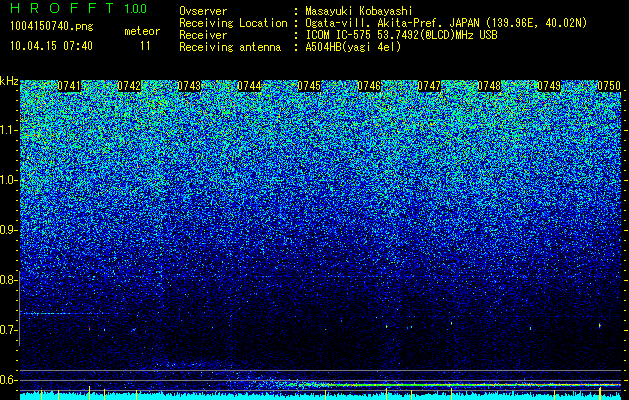629x400 pixels.
Task: Click the Receiver field label
Action: click(x=203, y=35)
